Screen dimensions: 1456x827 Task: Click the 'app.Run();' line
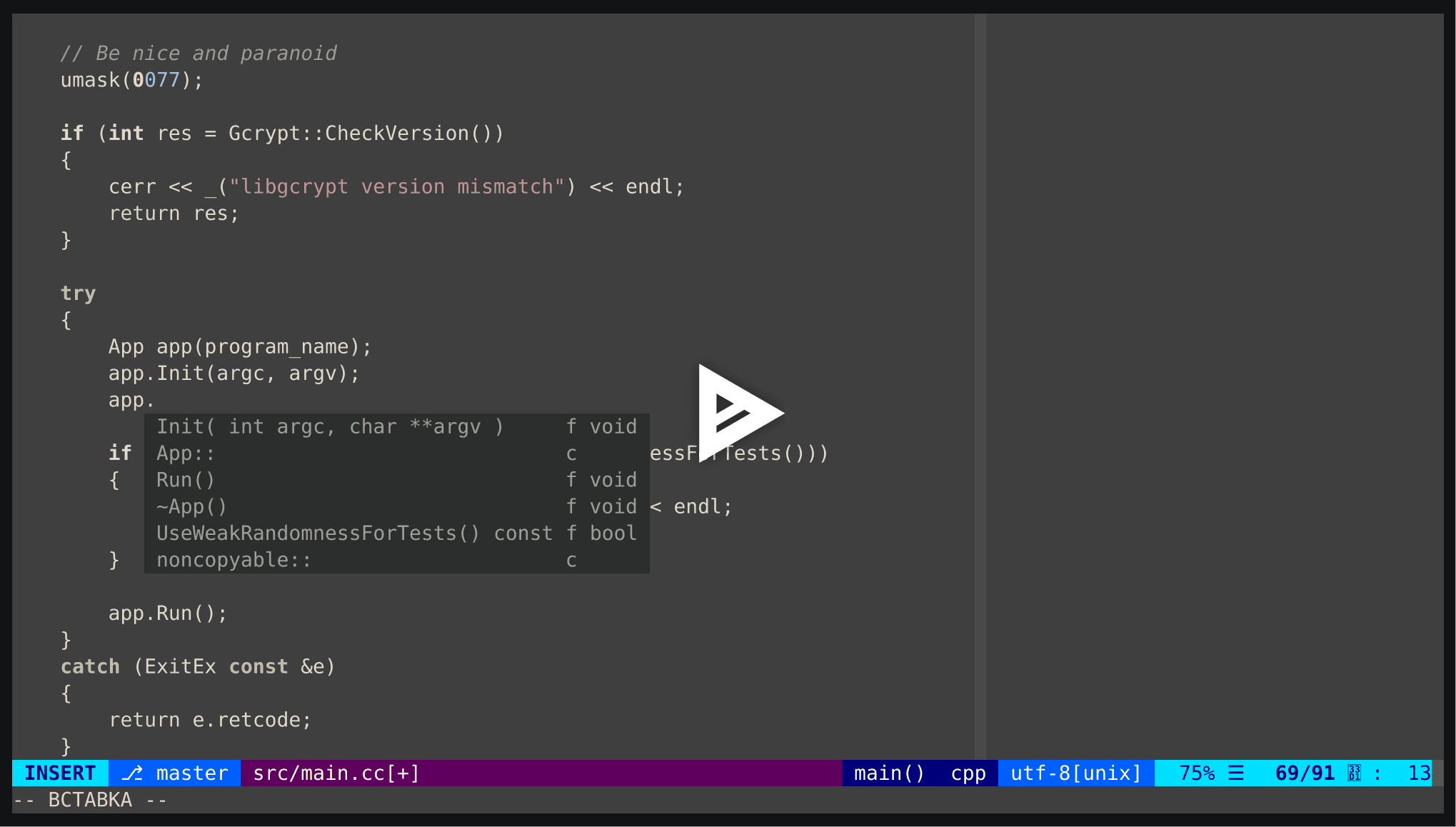click(168, 613)
